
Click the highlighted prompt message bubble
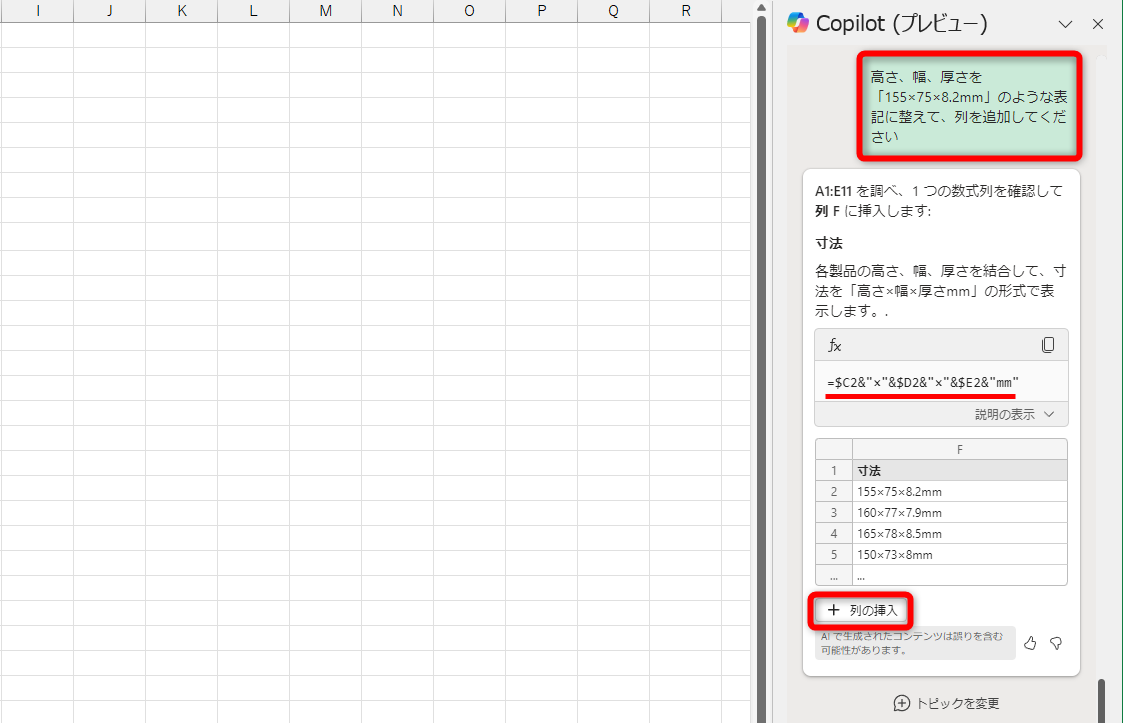968,105
